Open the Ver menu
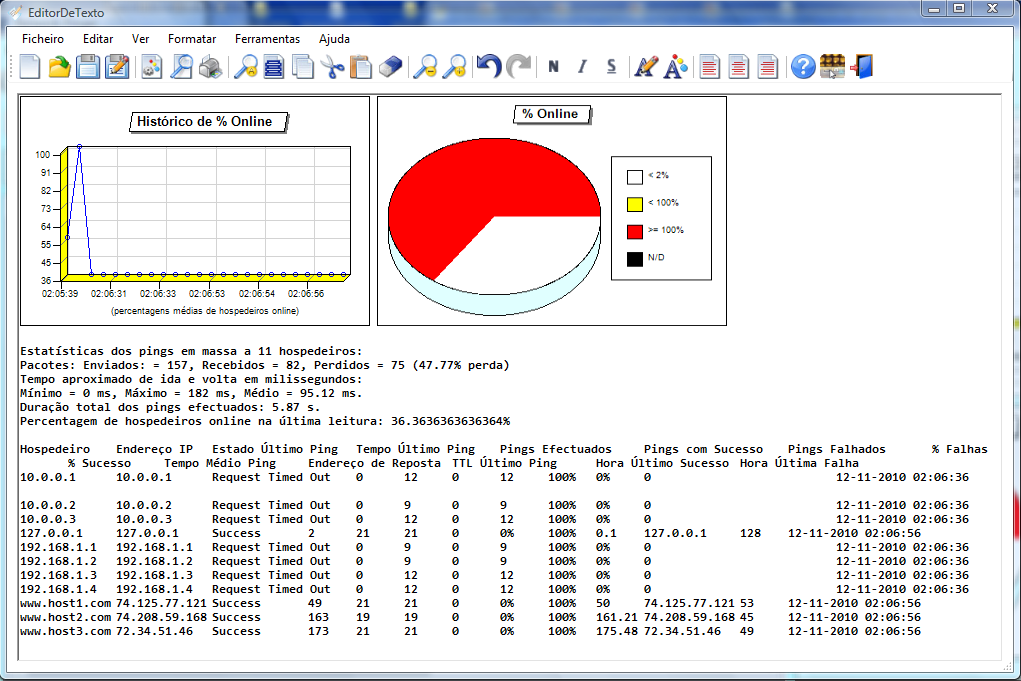Image resolution: width=1021 pixels, height=681 pixels. [x=141, y=39]
